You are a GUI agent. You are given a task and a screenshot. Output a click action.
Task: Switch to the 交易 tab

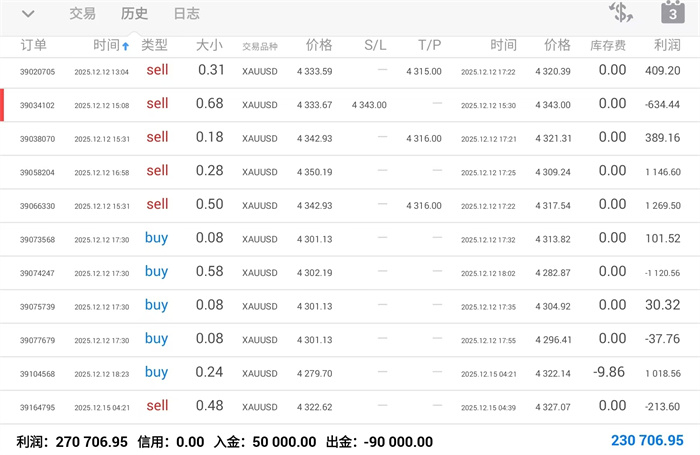coord(83,14)
